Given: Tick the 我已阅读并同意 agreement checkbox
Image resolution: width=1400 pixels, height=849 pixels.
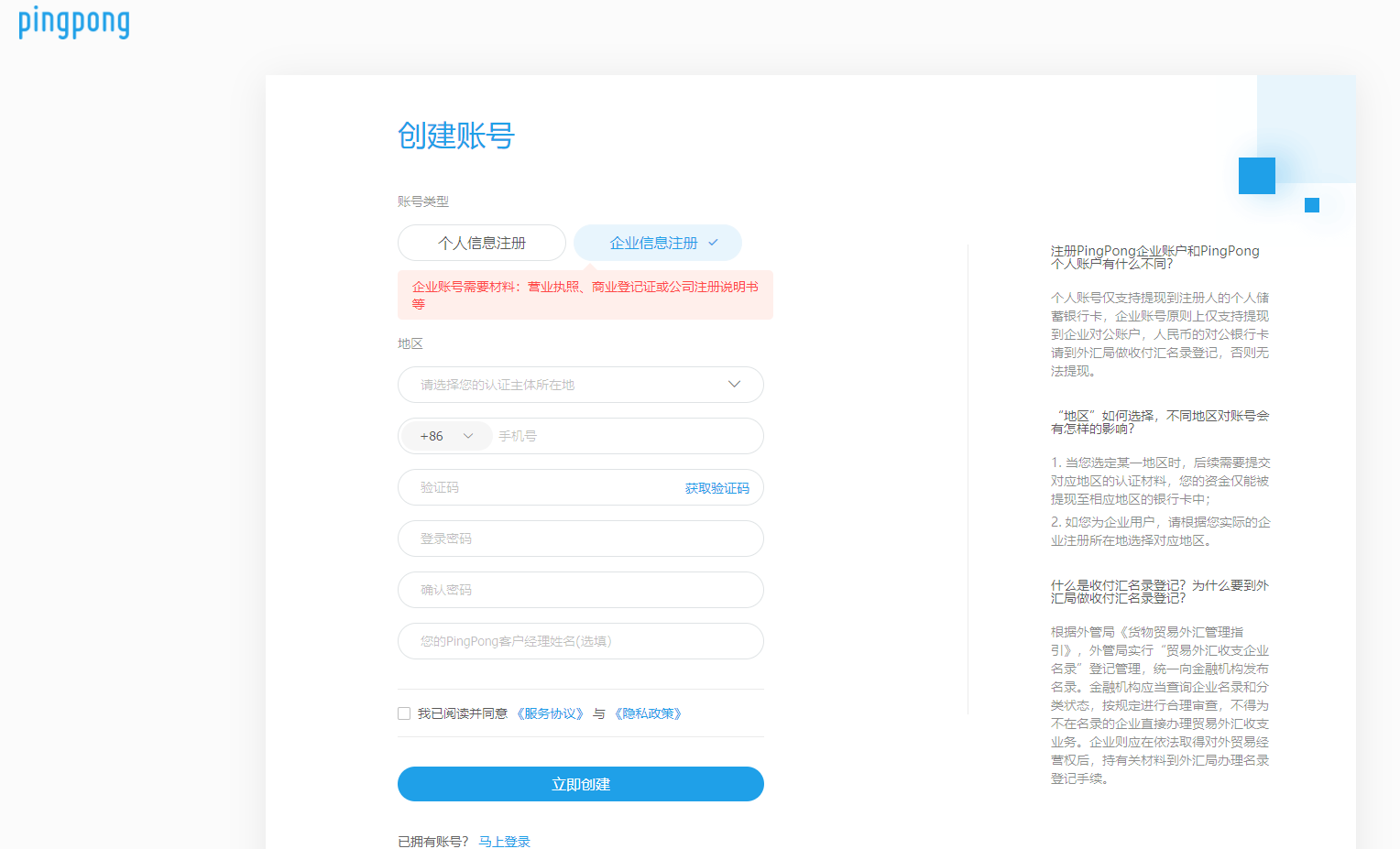Looking at the screenshot, I should point(404,713).
